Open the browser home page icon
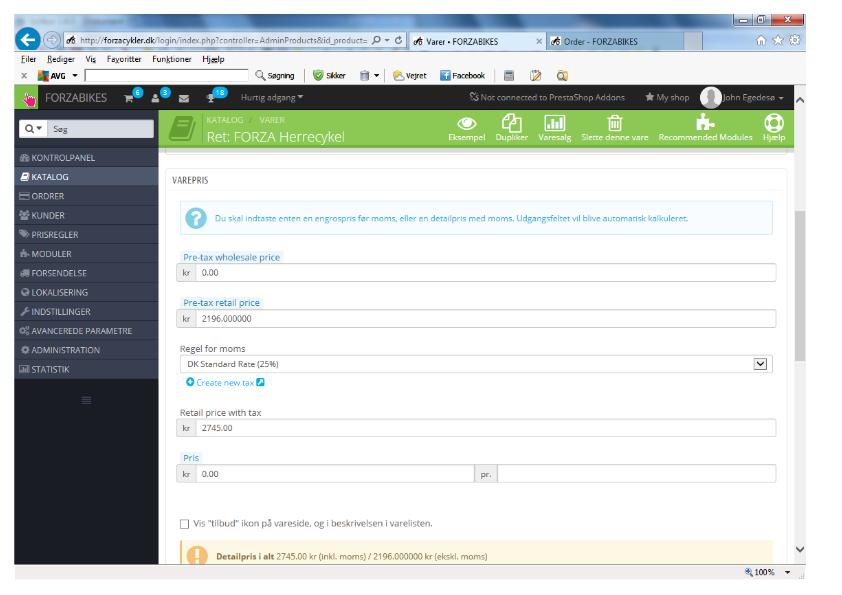This screenshot has width=842, height=595. tap(760, 40)
